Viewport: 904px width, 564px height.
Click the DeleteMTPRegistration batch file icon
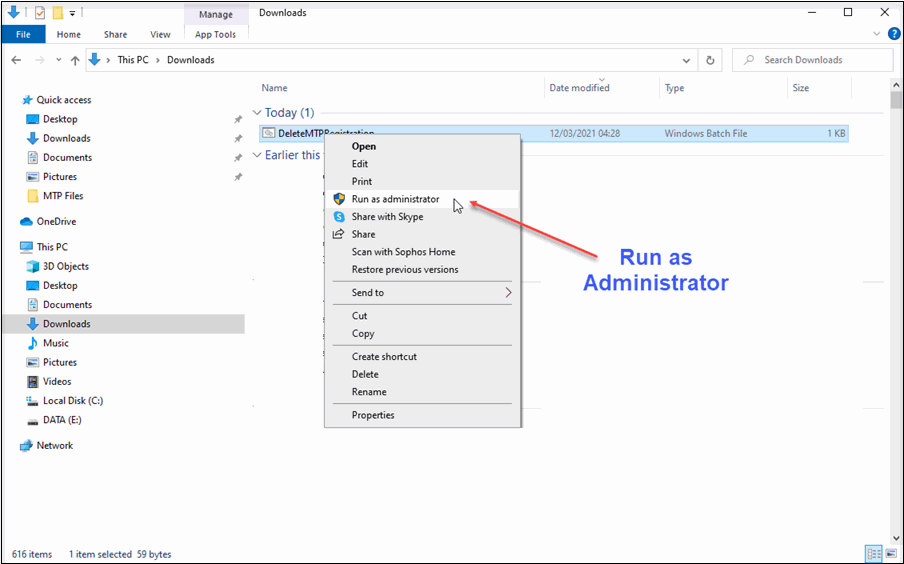point(269,133)
